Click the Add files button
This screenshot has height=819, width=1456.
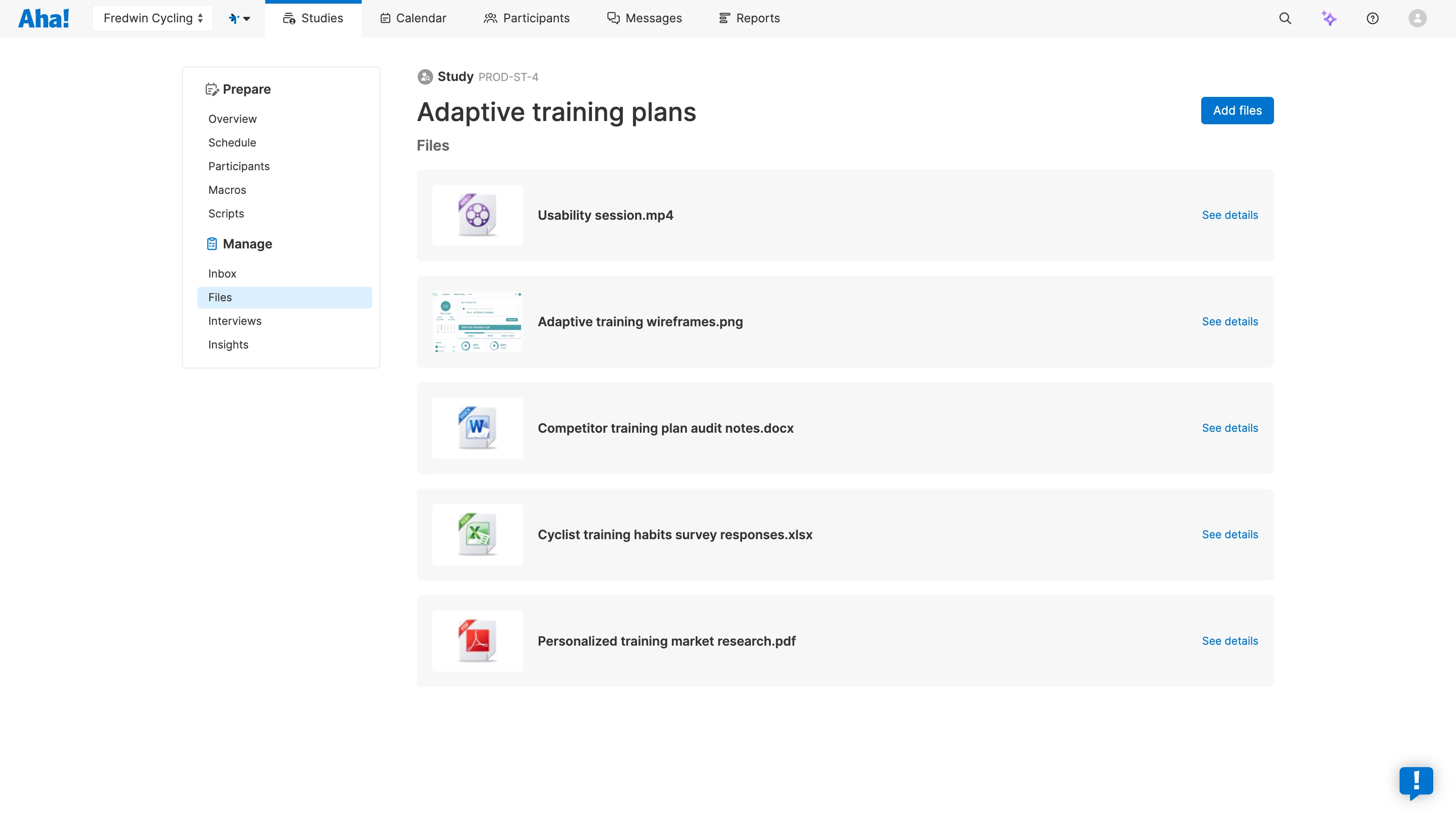coord(1237,110)
